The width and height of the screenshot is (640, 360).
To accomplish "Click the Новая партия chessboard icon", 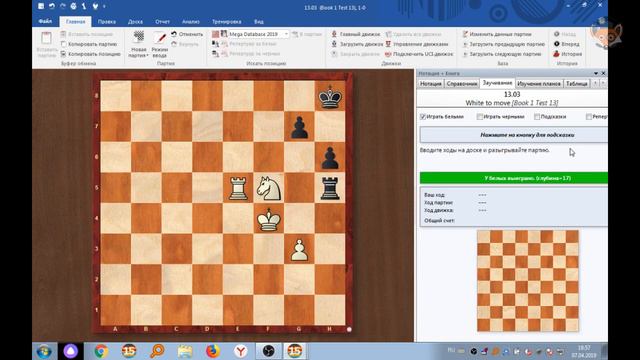I will (x=139, y=37).
